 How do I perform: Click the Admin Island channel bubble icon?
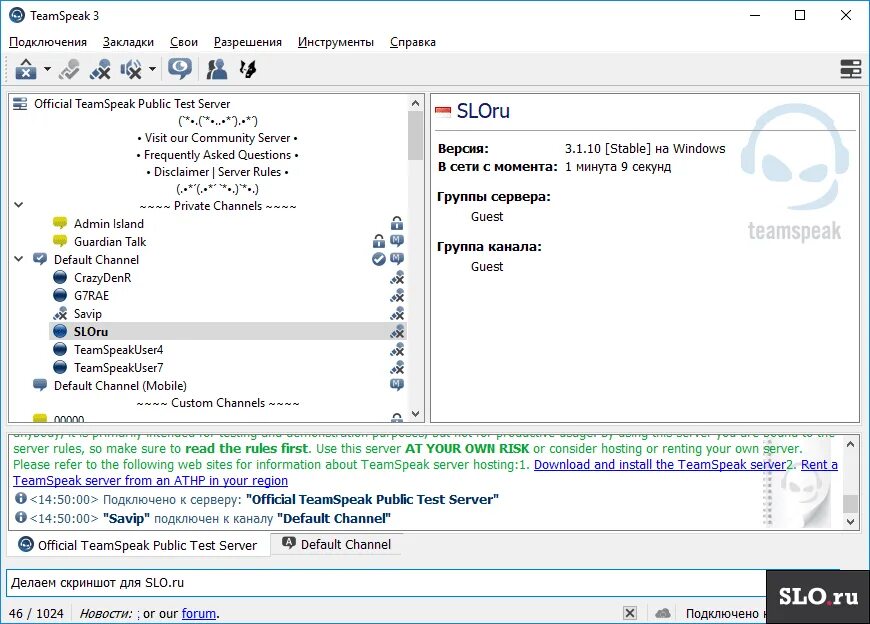60,223
